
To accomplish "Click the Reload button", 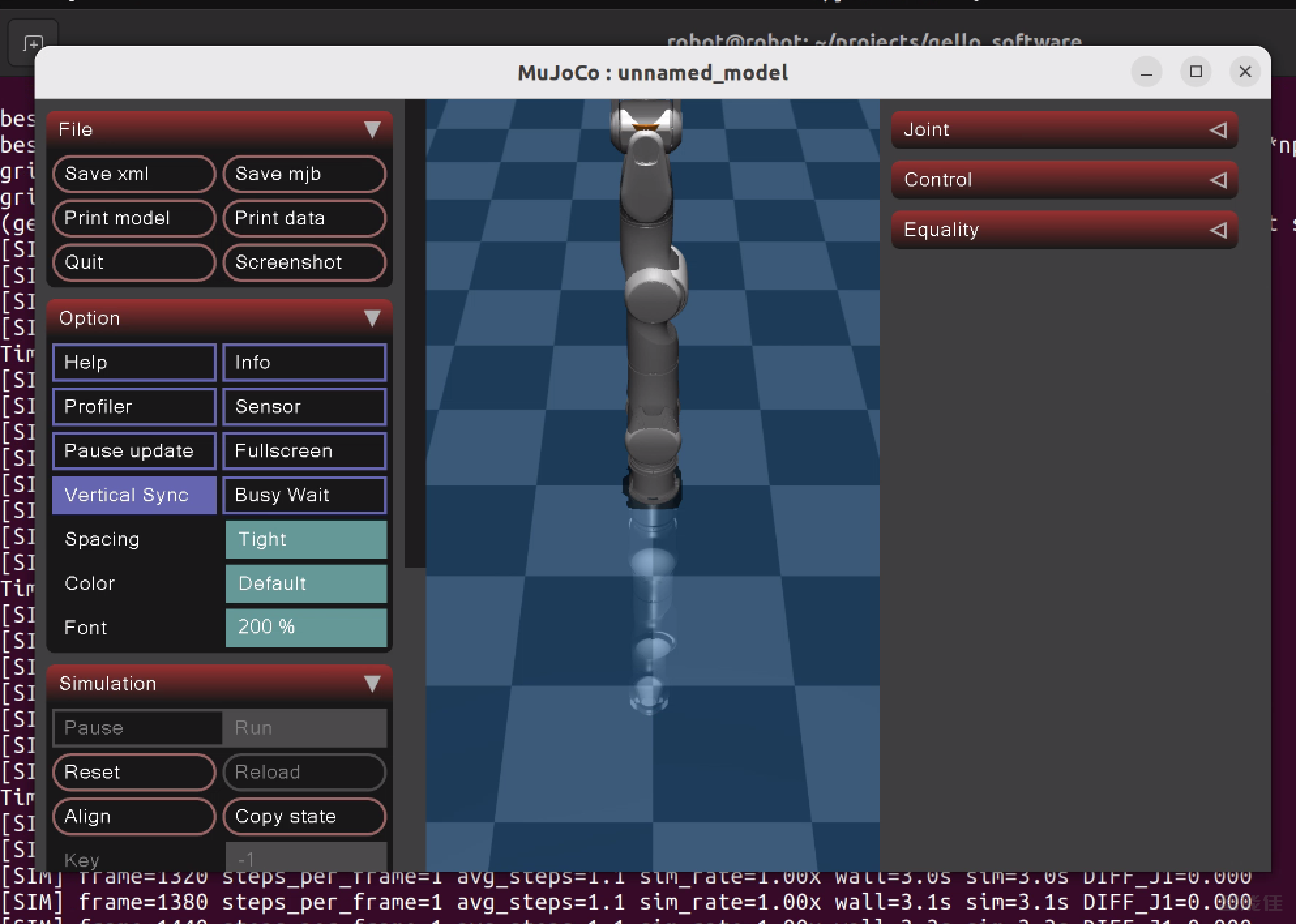I will pyautogui.click(x=305, y=772).
